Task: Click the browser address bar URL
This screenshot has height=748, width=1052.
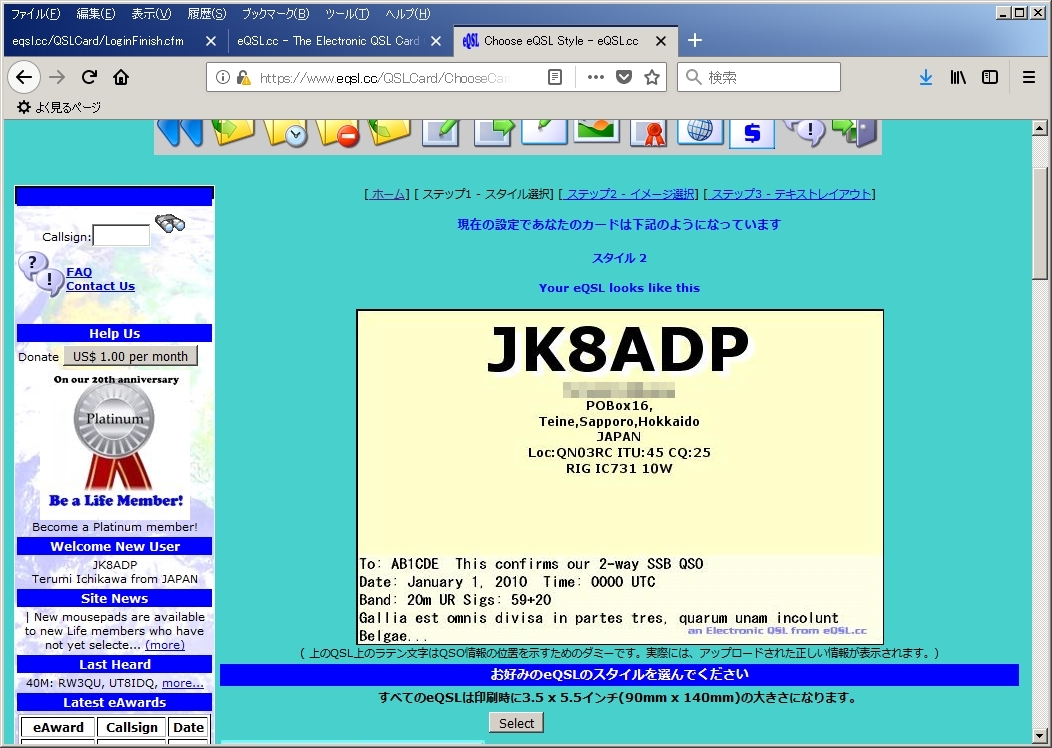Action: pyautogui.click(x=385, y=78)
